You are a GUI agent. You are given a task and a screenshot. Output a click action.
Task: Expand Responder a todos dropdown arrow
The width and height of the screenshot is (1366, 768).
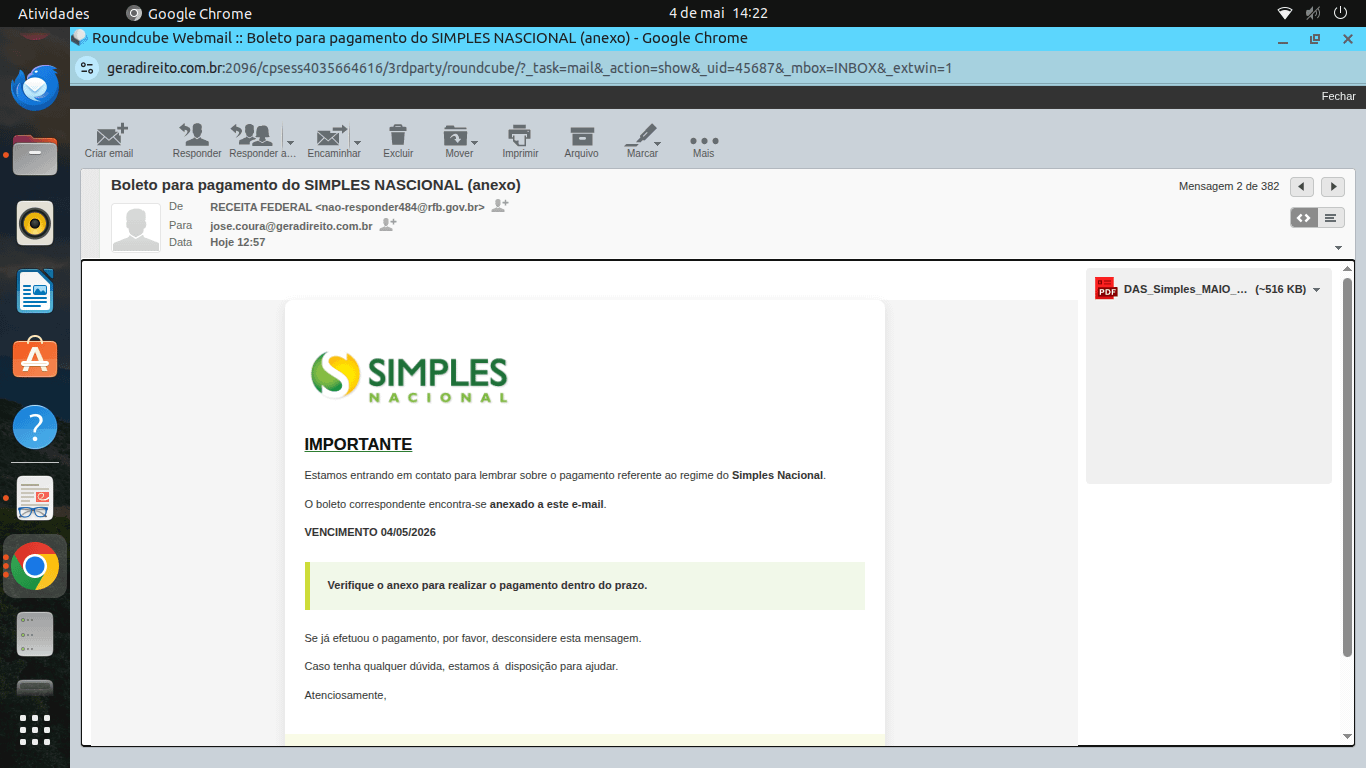tap(289, 141)
